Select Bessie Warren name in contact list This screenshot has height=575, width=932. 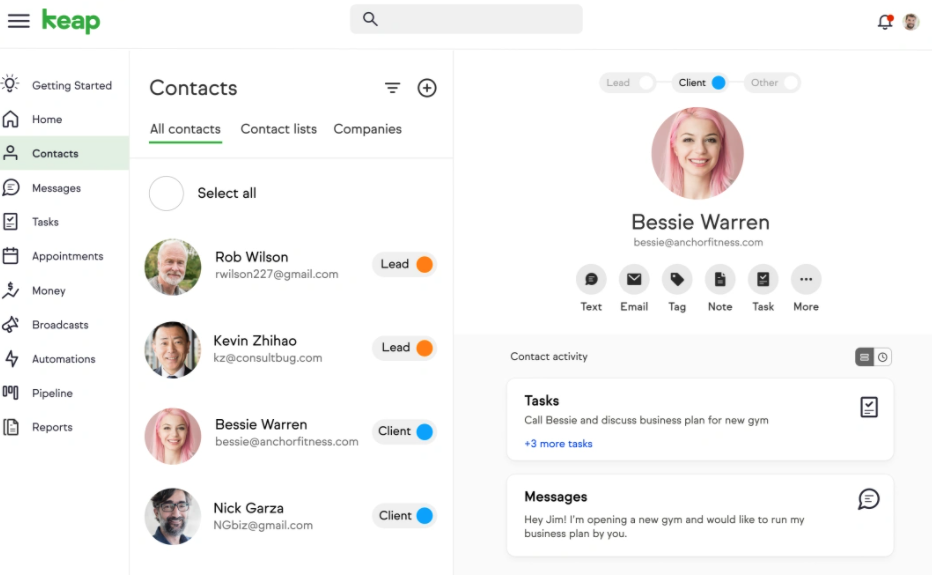261,425
